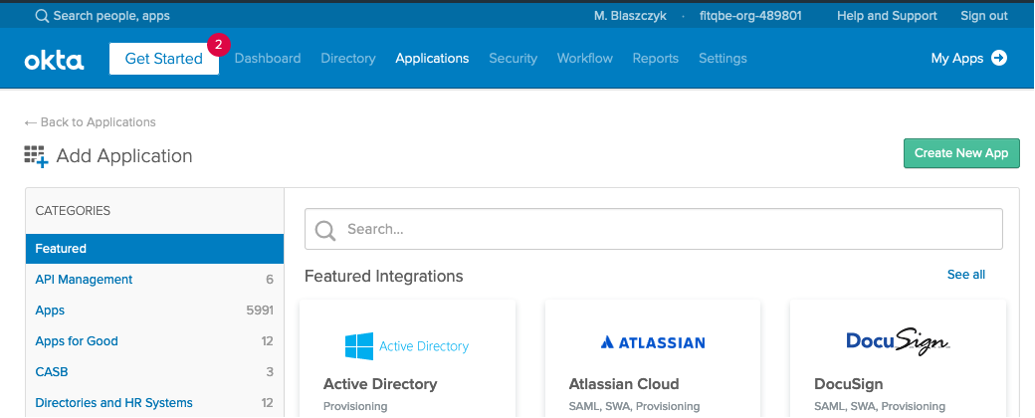Focus the Search people, apps field
This screenshot has height=418, width=1035.
point(112,16)
